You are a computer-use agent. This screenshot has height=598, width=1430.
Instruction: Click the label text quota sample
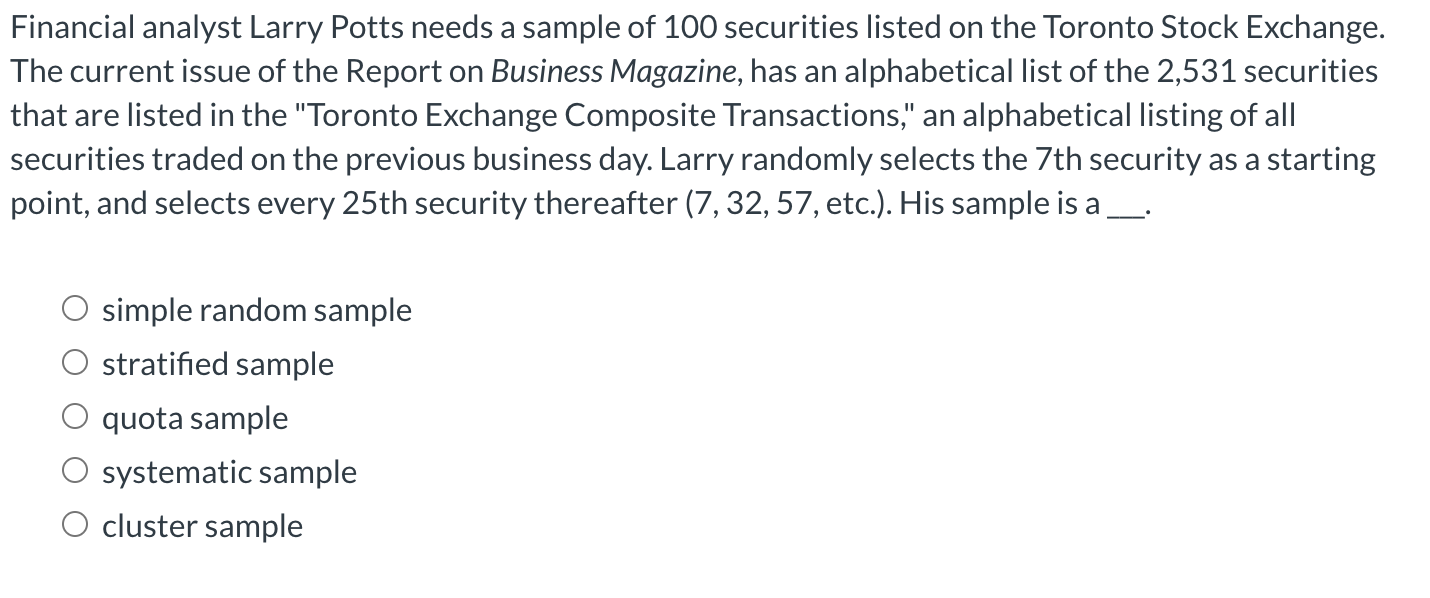(195, 418)
